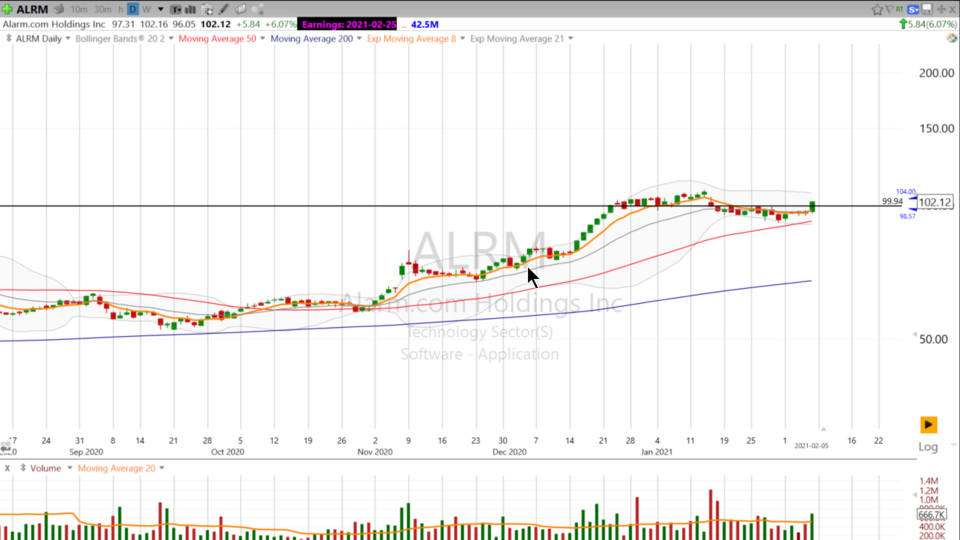Image resolution: width=960 pixels, height=540 pixels.
Task: Select the hourly 'h' timeframe
Action: pos(121,9)
